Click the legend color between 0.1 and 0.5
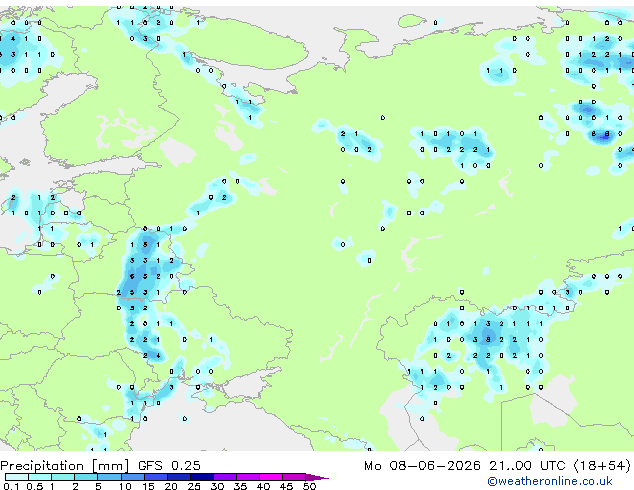 click(x=17, y=477)
